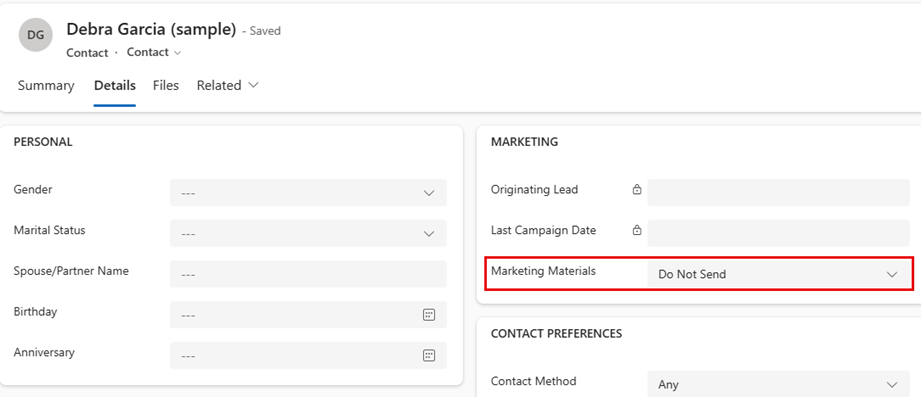Open the Birthday calendar picker icon

[x=429, y=315]
